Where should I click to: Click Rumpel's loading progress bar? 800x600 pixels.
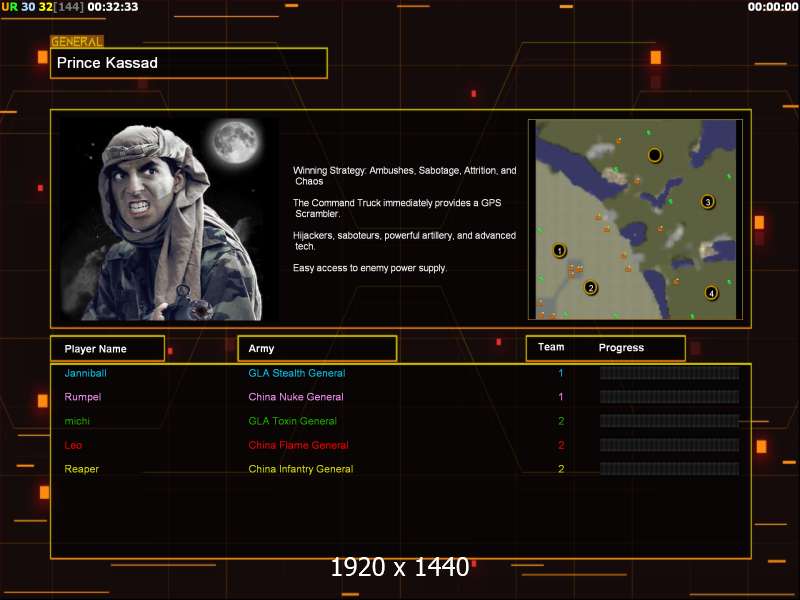(x=669, y=397)
